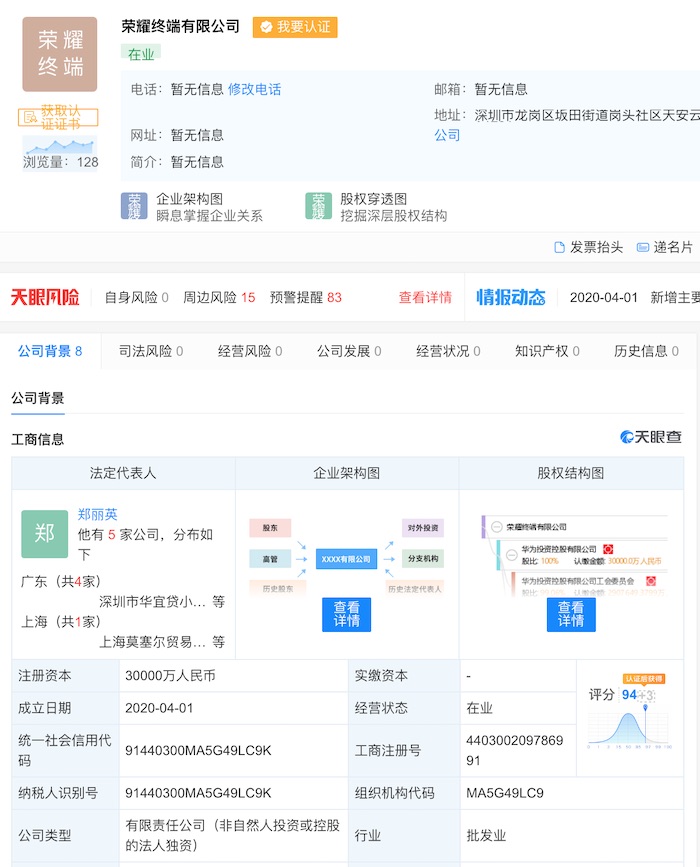
Task: Click the 获取认证证书 badge
Action: (58, 117)
